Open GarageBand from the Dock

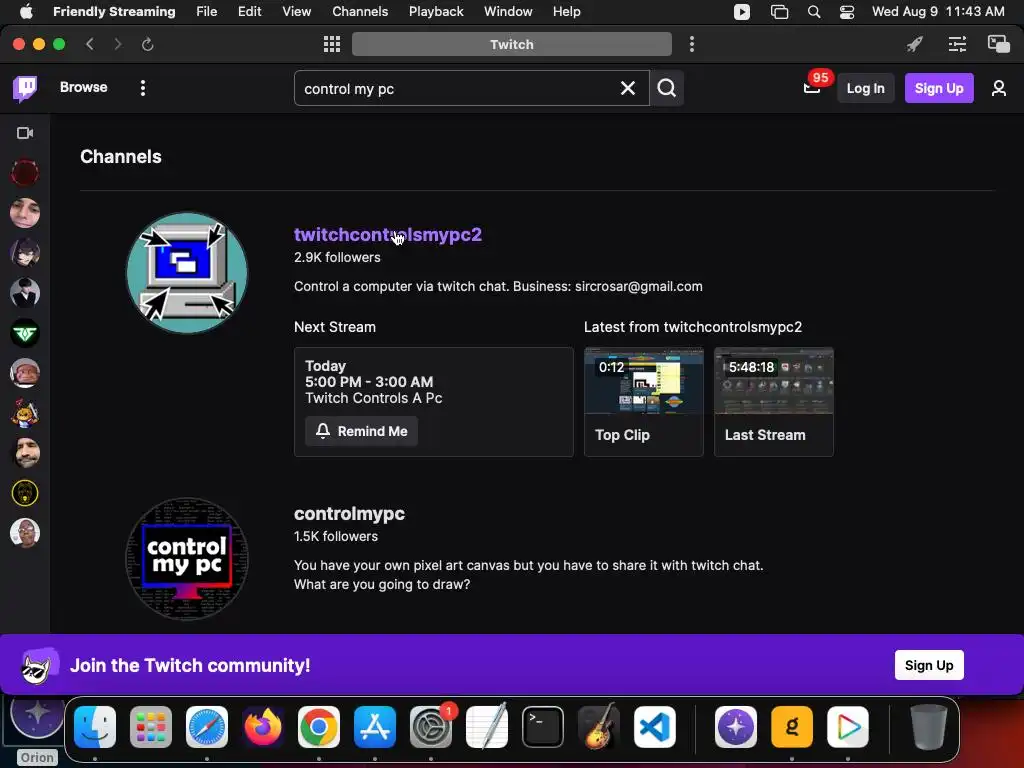point(599,727)
